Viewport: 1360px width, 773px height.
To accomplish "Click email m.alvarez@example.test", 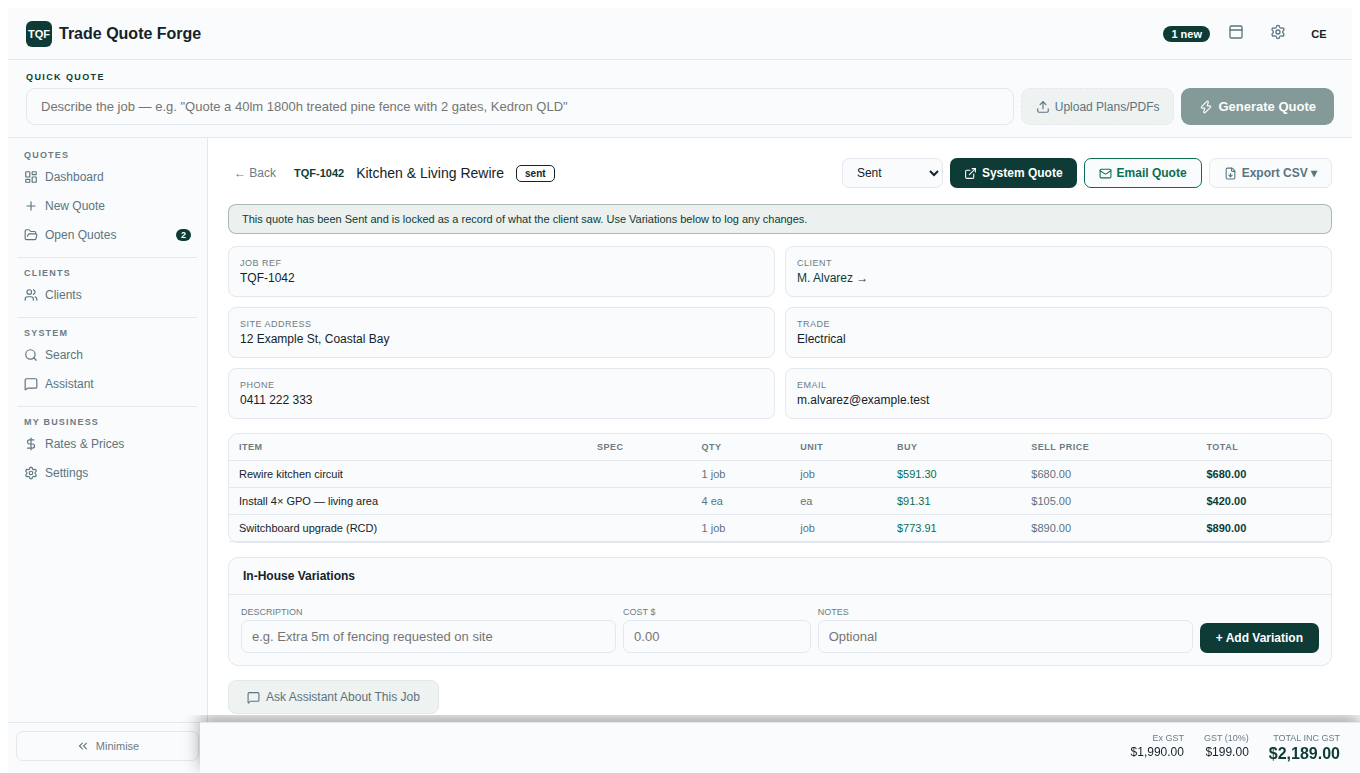I will (x=863, y=400).
